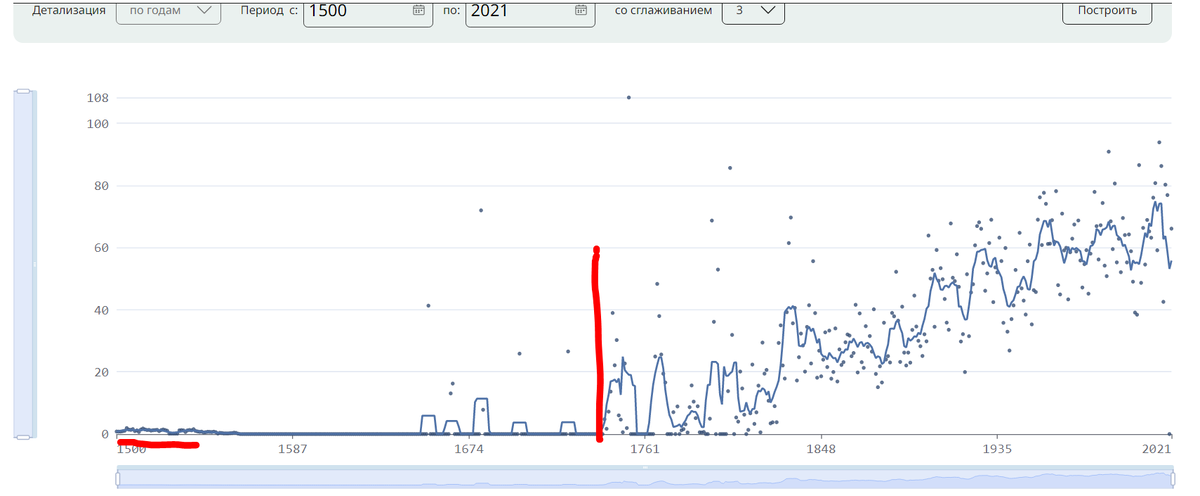Grab the bottom handle of vertical range slider
Viewport: 1200px width, 496px height.
tap(24, 436)
